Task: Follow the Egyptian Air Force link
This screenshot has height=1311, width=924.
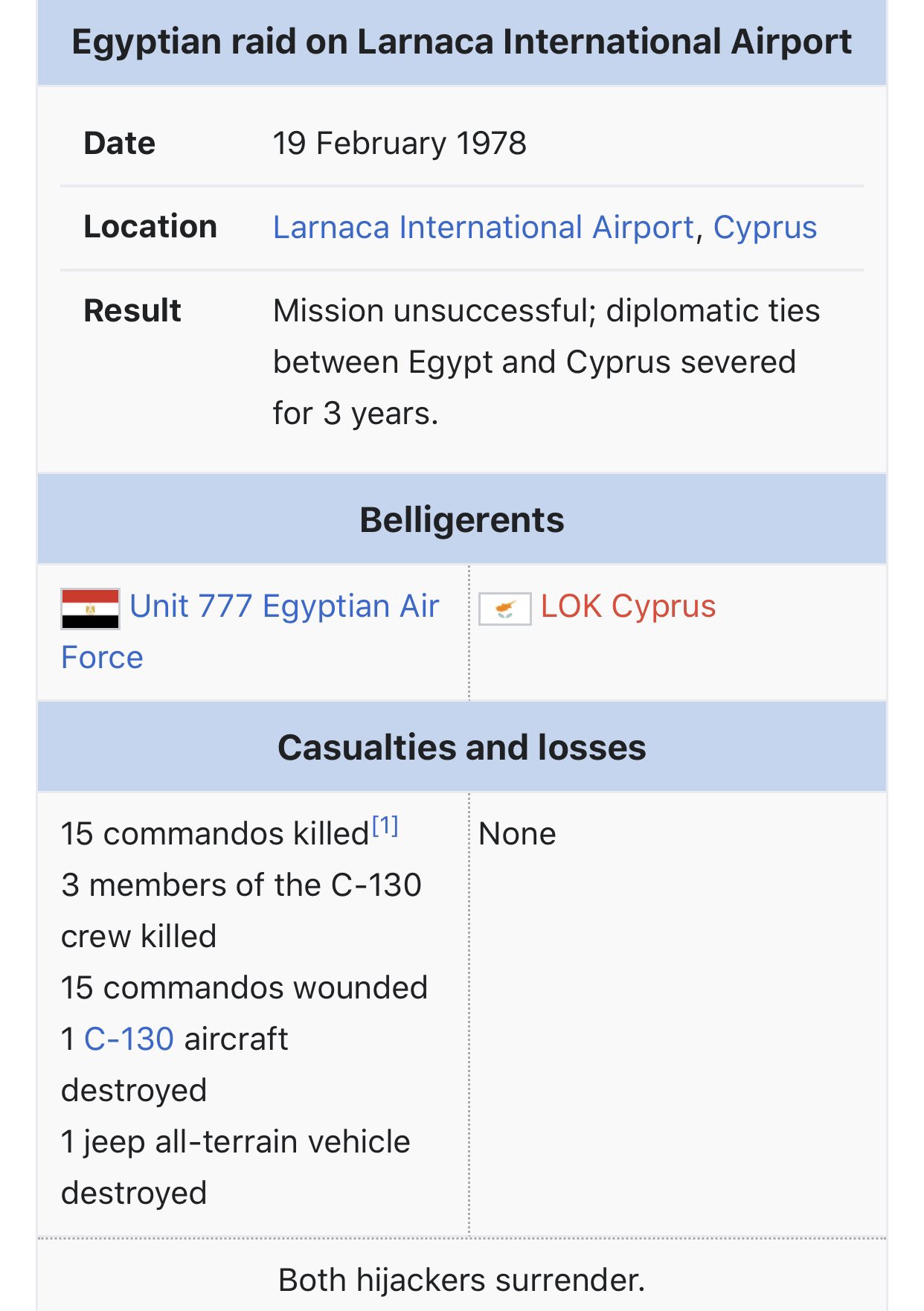Action: coord(350,606)
